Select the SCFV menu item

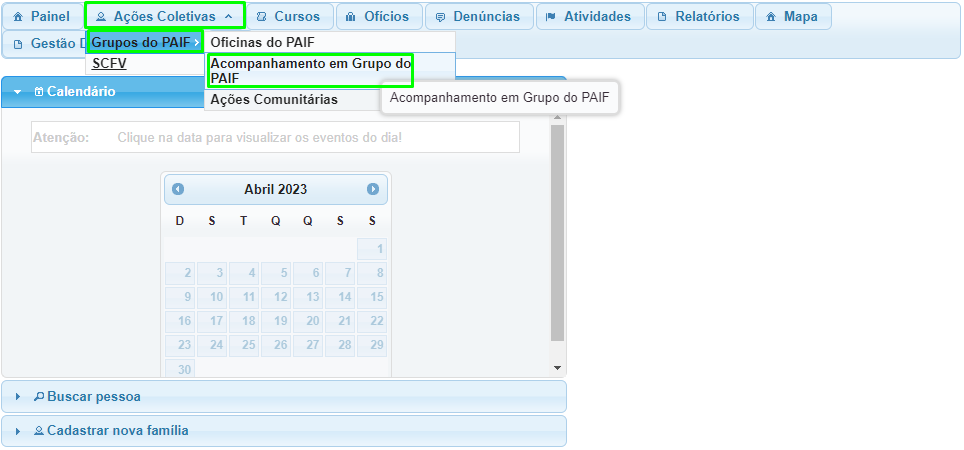click(x=109, y=63)
